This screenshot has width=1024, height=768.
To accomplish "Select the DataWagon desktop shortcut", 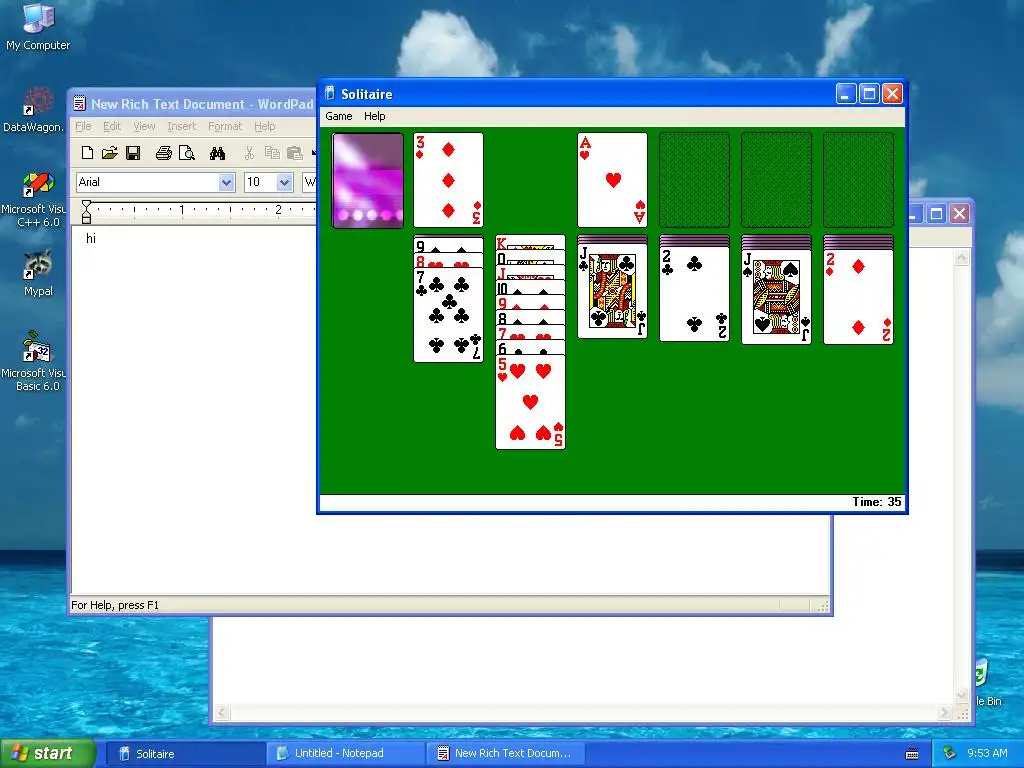I will pyautogui.click(x=33, y=110).
